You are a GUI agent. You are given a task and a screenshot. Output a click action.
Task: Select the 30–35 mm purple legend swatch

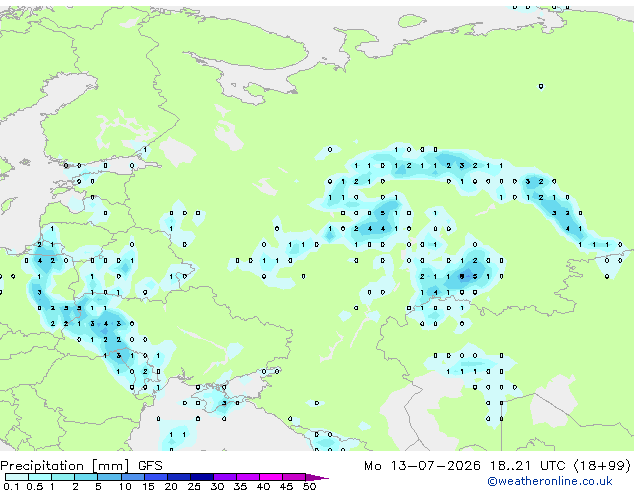point(225,477)
